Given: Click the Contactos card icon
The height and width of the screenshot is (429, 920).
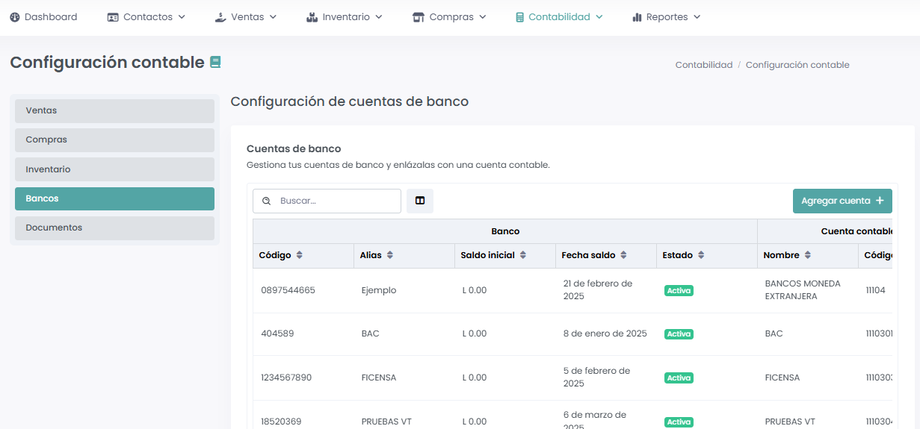Looking at the screenshot, I should pos(113,17).
